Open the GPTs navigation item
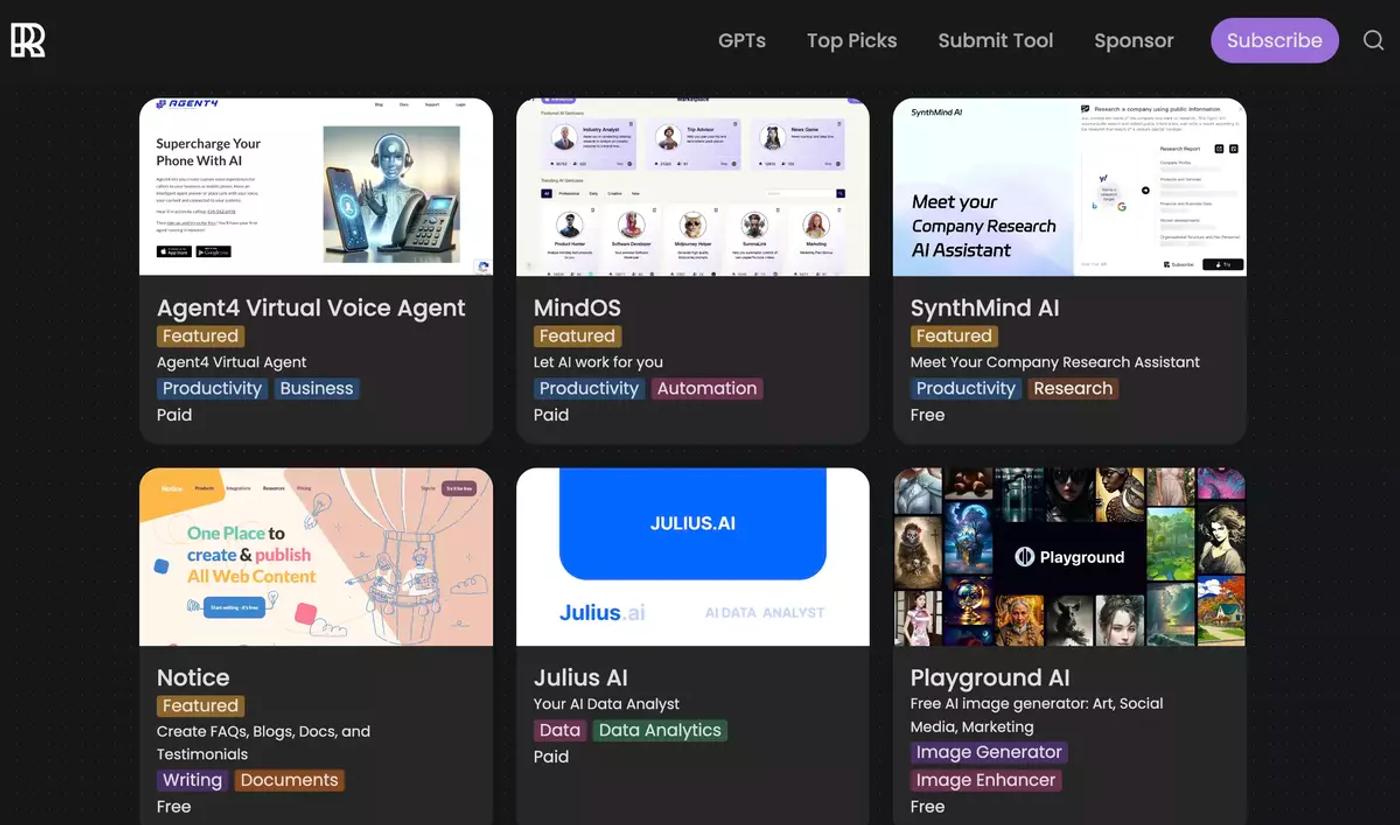The image size is (1400, 825). coord(742,41)
